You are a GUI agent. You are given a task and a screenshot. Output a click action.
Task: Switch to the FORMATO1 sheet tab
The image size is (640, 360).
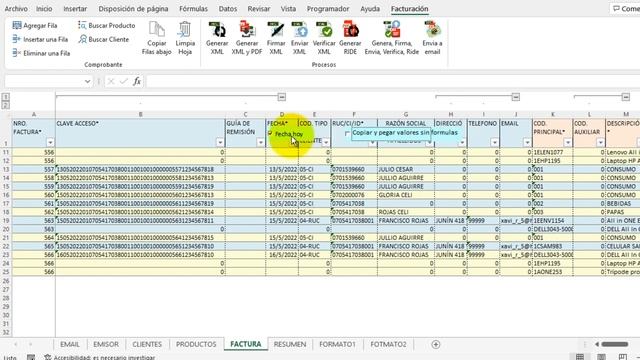pyautogui.click(x=337, y=344)
